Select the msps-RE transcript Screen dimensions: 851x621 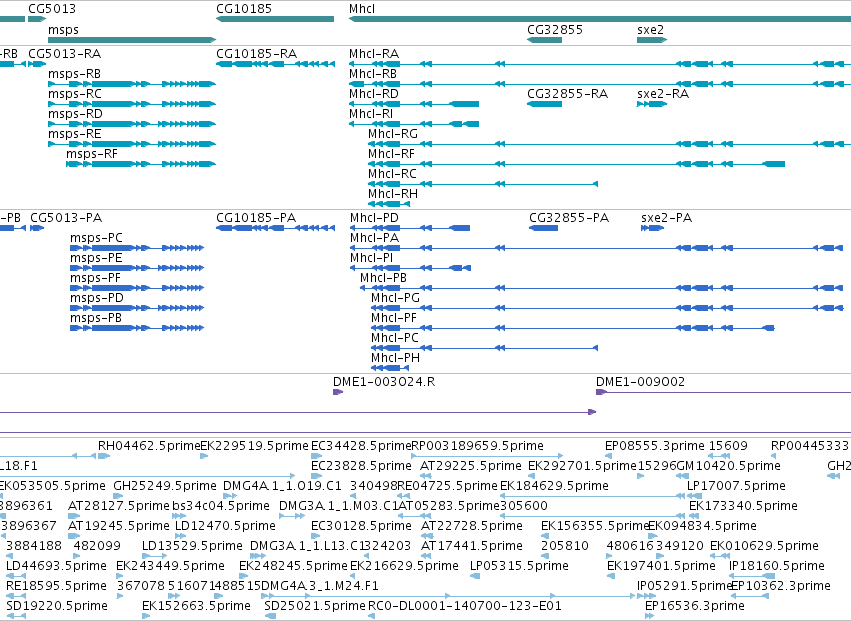tap(75, 134)
